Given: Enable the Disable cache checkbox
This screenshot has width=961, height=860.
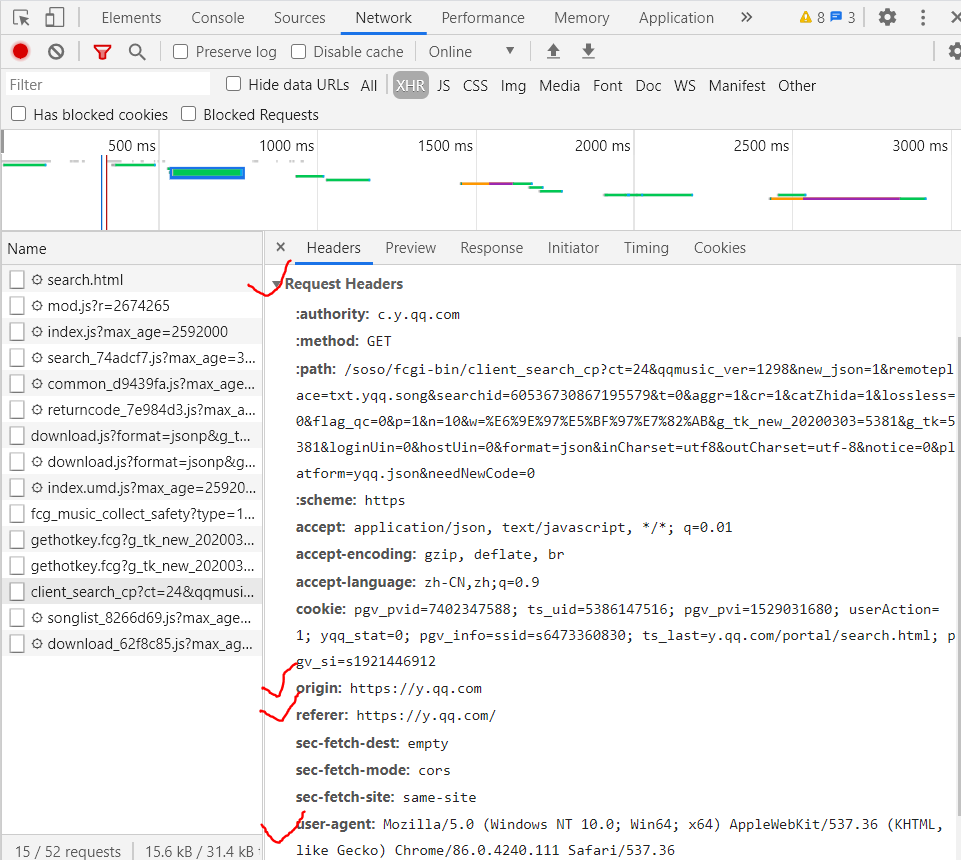Looking at the screenshot, I should (x=298, y=51).
